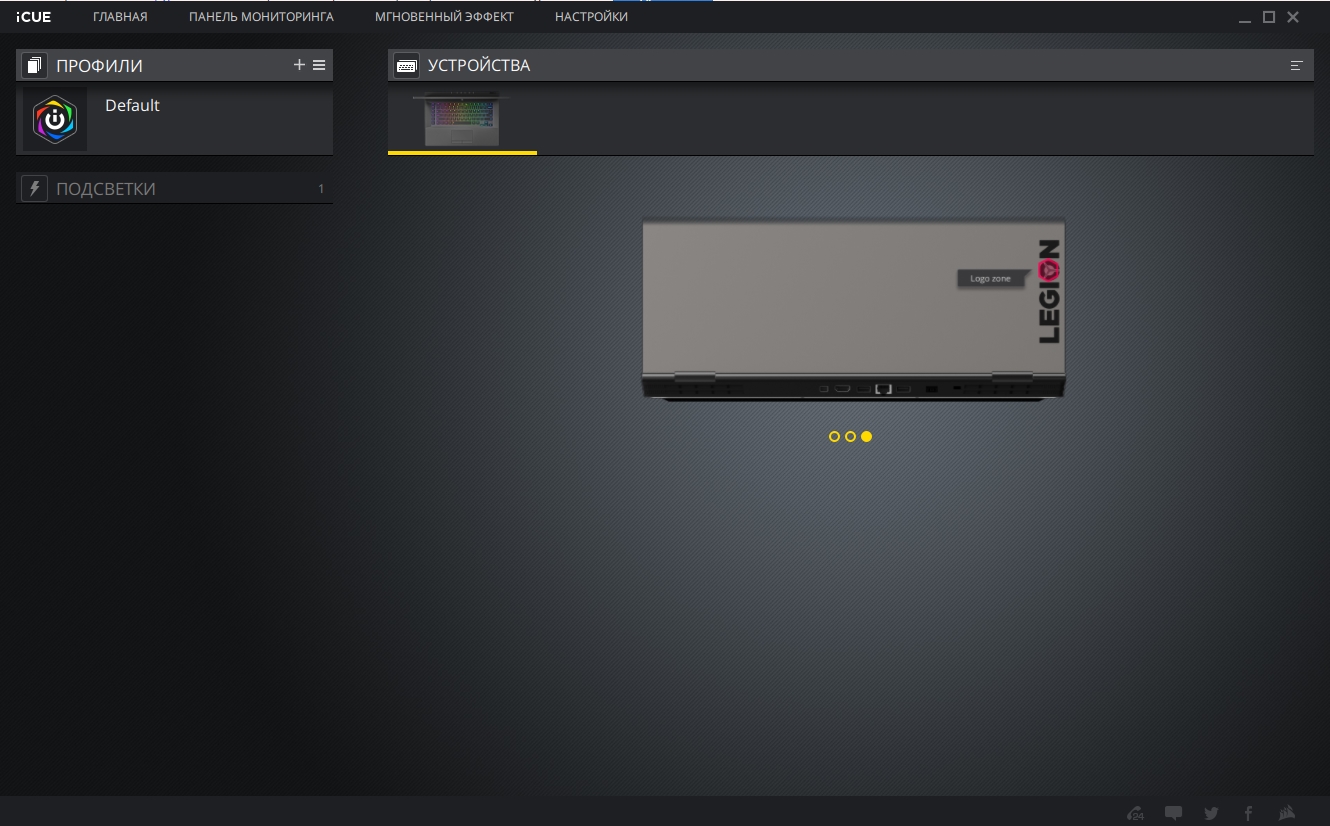Click the Устройства panel header

pos(851,66)
